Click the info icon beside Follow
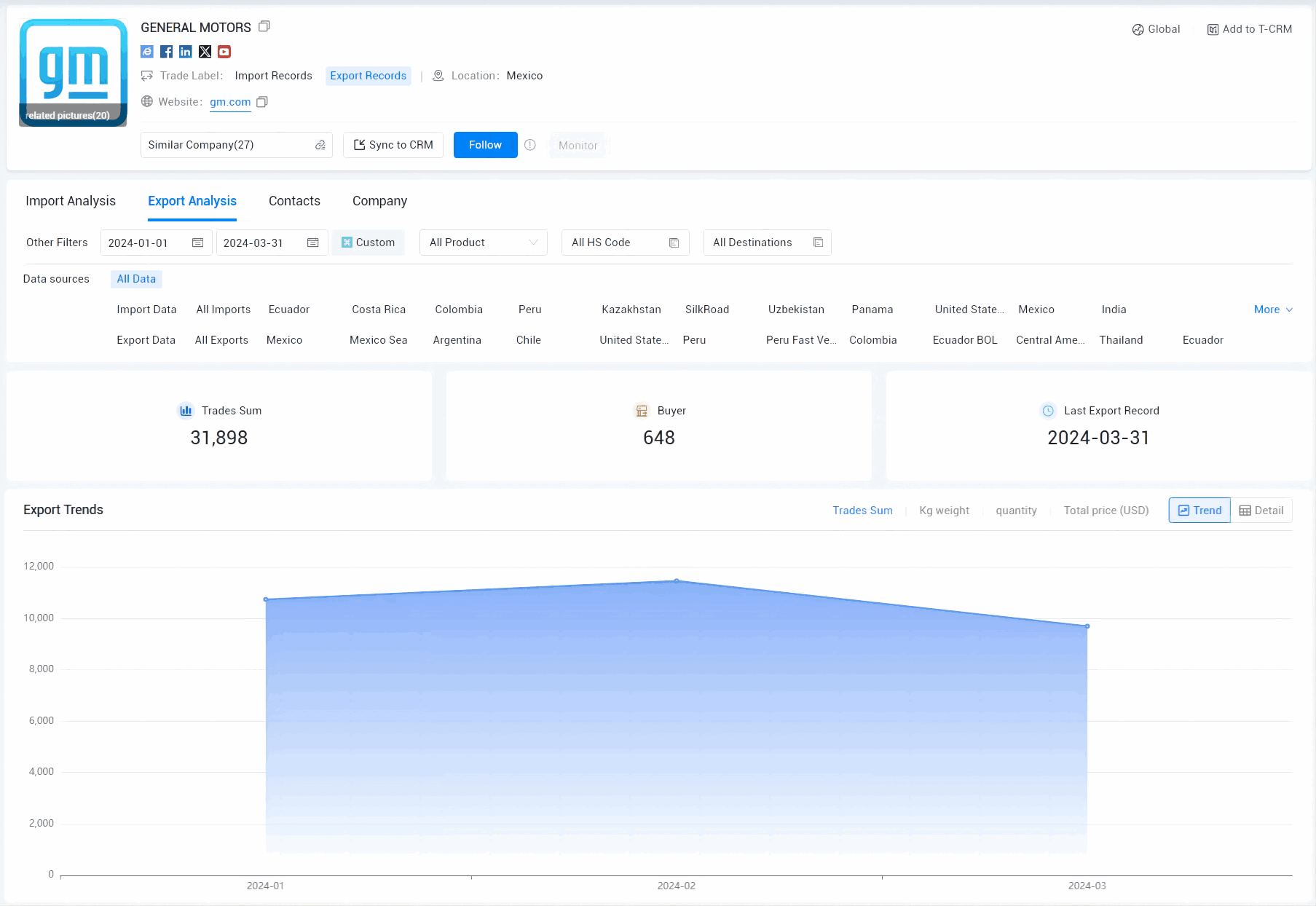This screenshot has height=906, width=1316. pyautogui.click(x=530, y=145)
